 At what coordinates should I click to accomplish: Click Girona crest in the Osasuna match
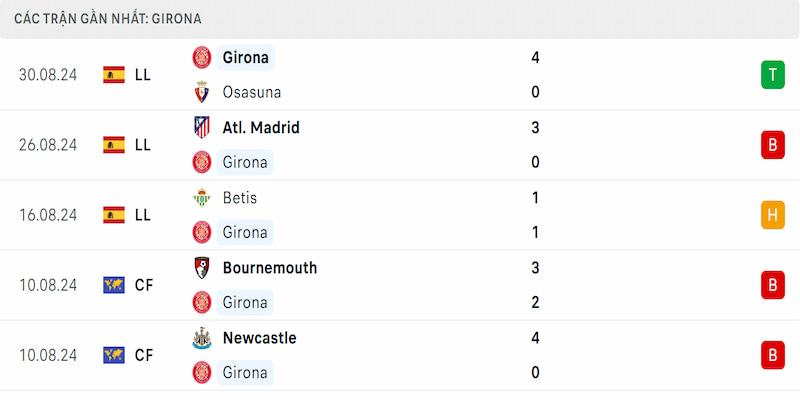point(202,58)
